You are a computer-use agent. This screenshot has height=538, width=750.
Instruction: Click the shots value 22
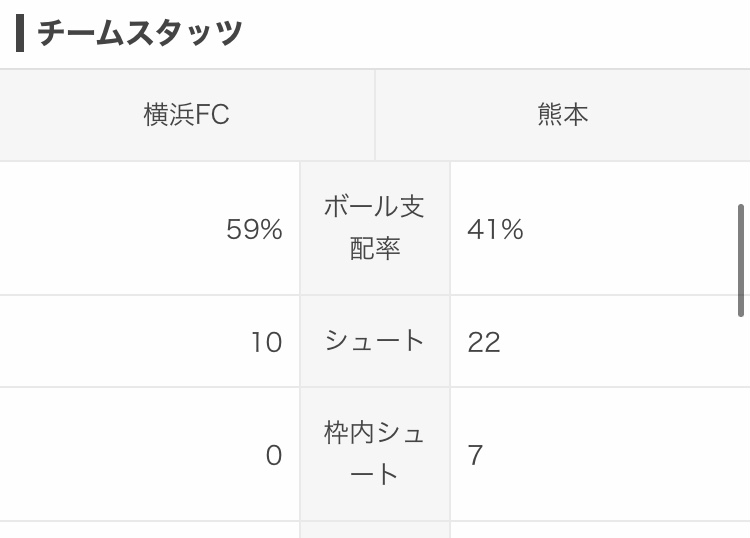pyautogui.click(x=484, y=343)
